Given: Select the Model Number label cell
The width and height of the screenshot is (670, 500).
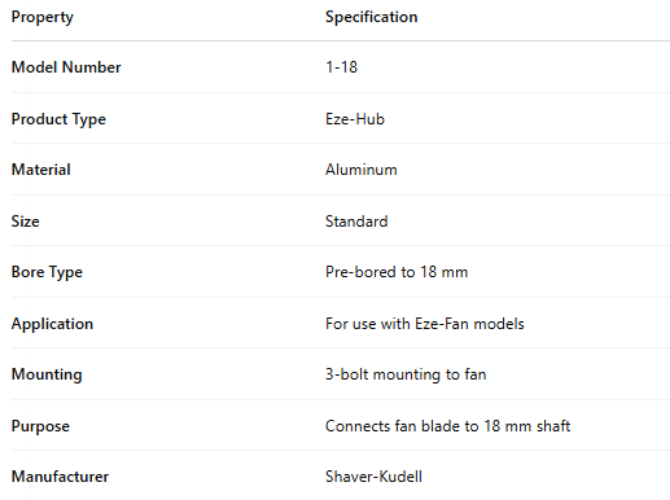Looking at the screenshot, I should click(66, 68).
